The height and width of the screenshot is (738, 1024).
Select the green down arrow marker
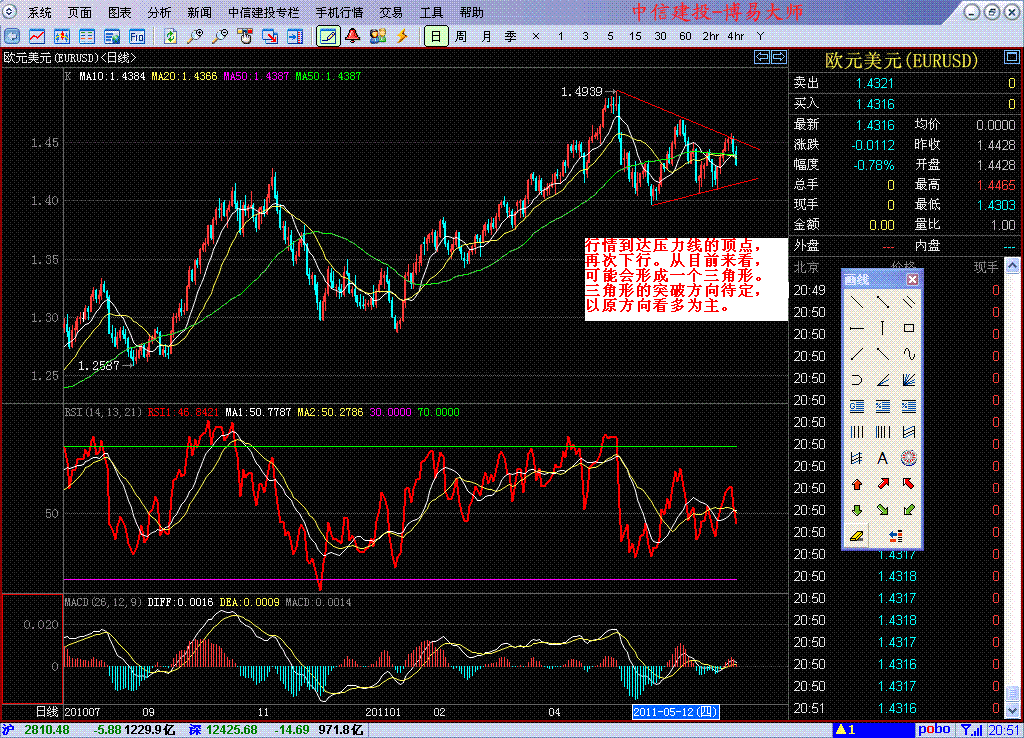(x=856, y=510)
